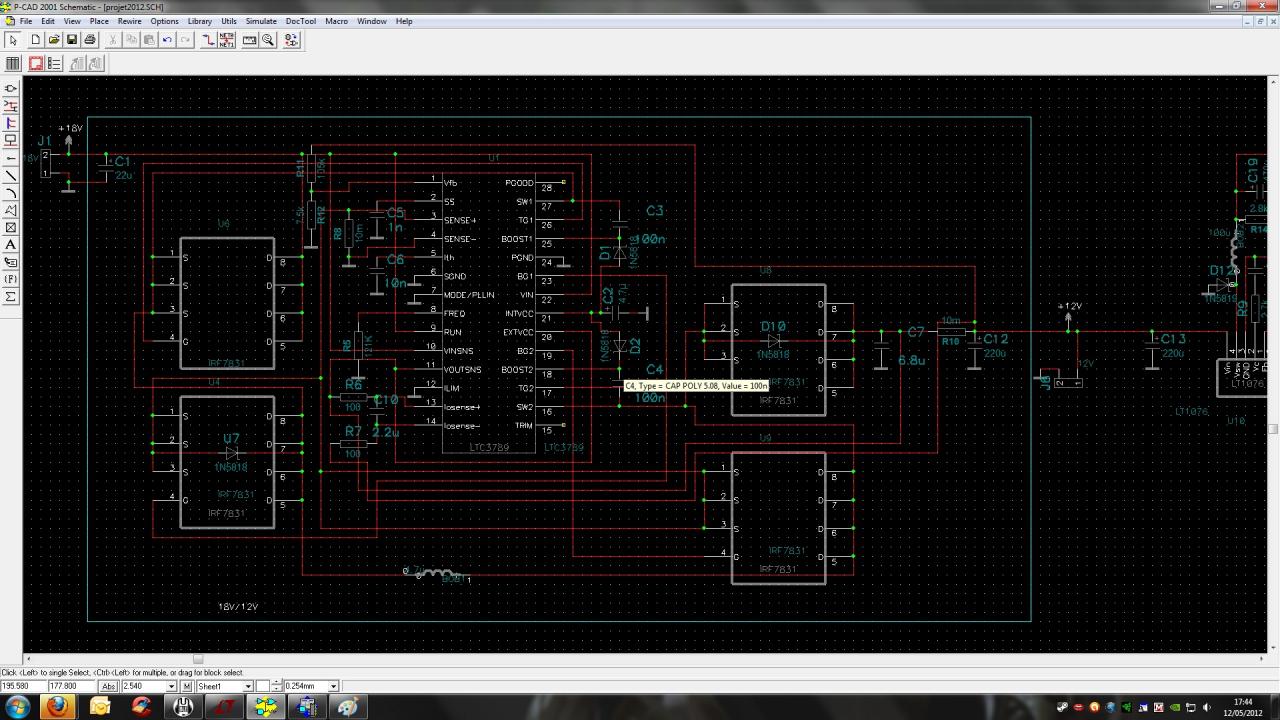Select the Place Arc tool
The height and width of the screenshot is (720, 1280).
pos(11,193)
